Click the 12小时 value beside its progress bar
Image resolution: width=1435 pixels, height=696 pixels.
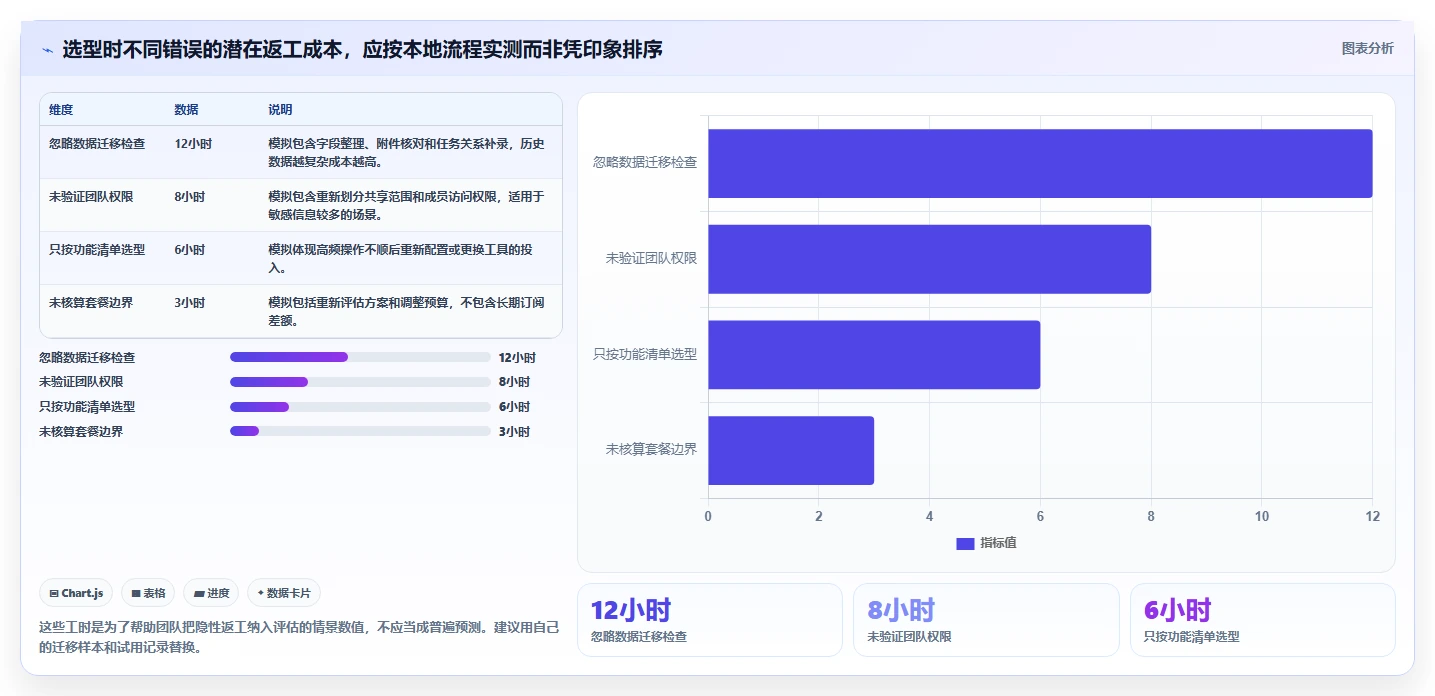coord(517,358)
